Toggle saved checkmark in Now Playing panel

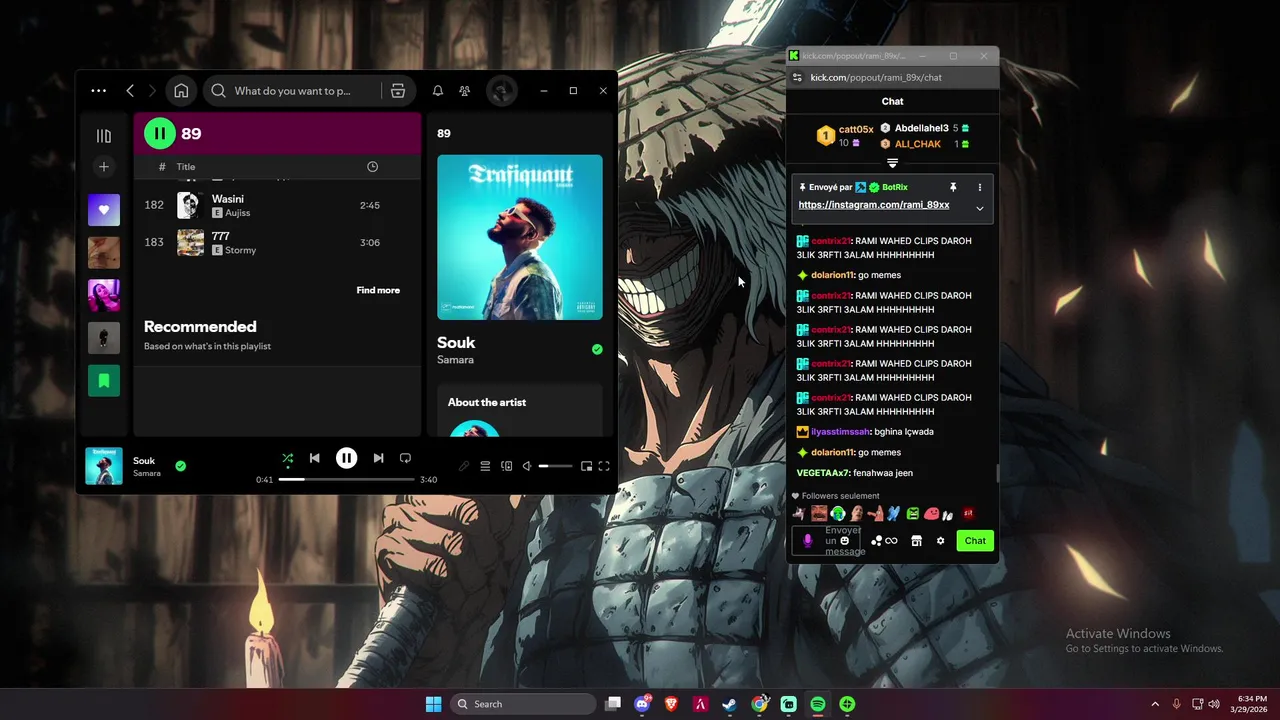point(597,349)
